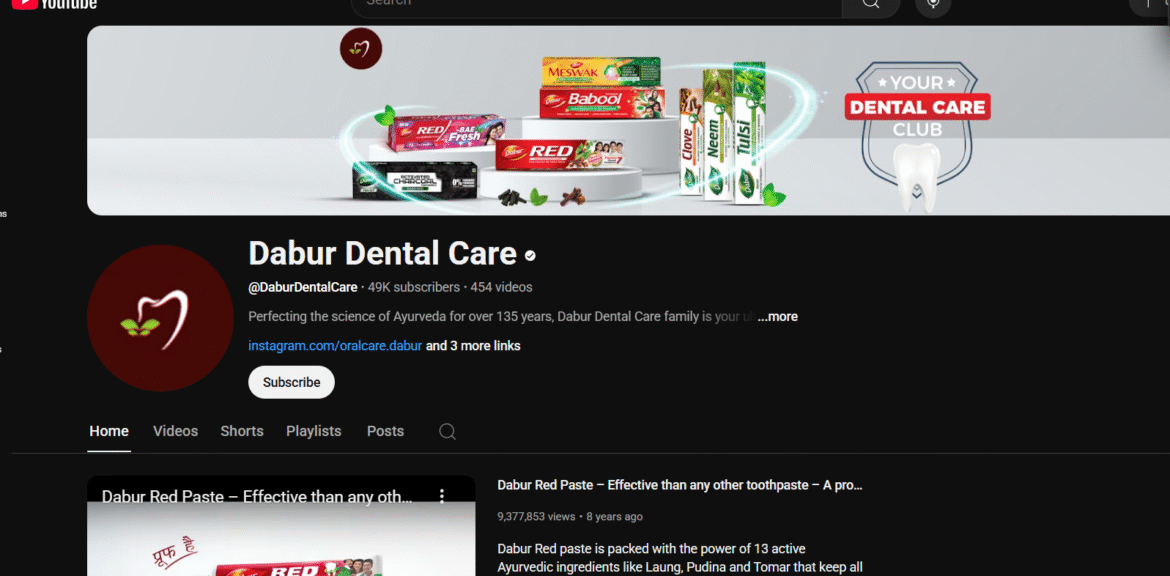
Task: Click the Your Dental Care Club banner image
Action: point(916,125)
